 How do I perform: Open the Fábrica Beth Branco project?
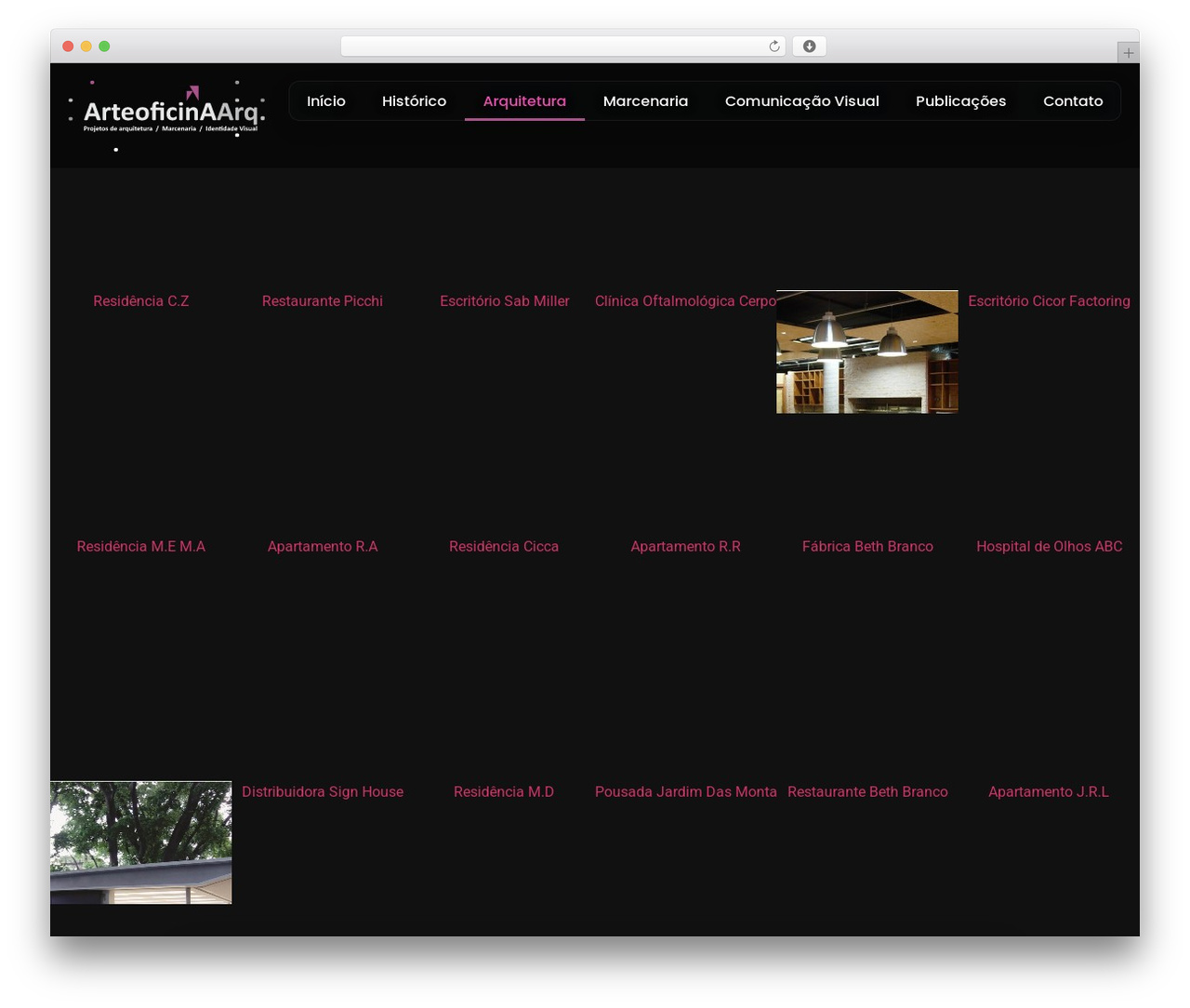click(867, 547)
